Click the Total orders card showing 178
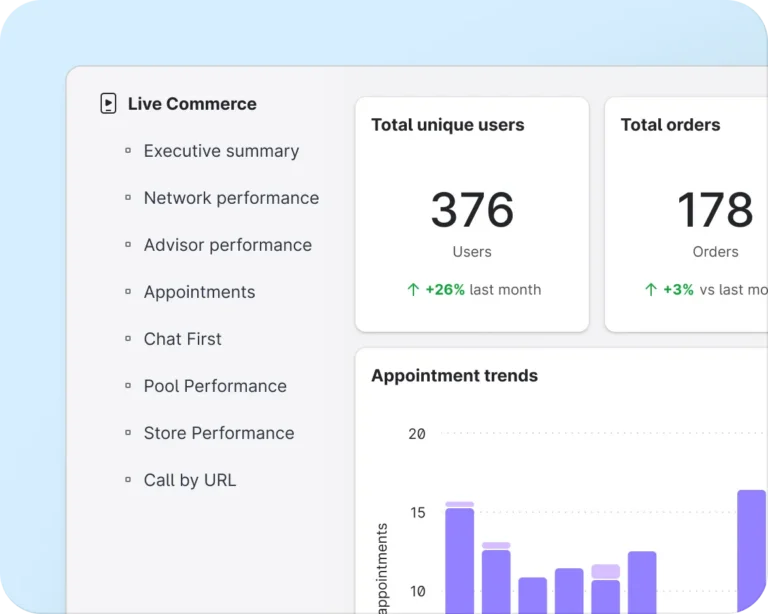This screenshot has height=614, width=768. coord(686,214)
